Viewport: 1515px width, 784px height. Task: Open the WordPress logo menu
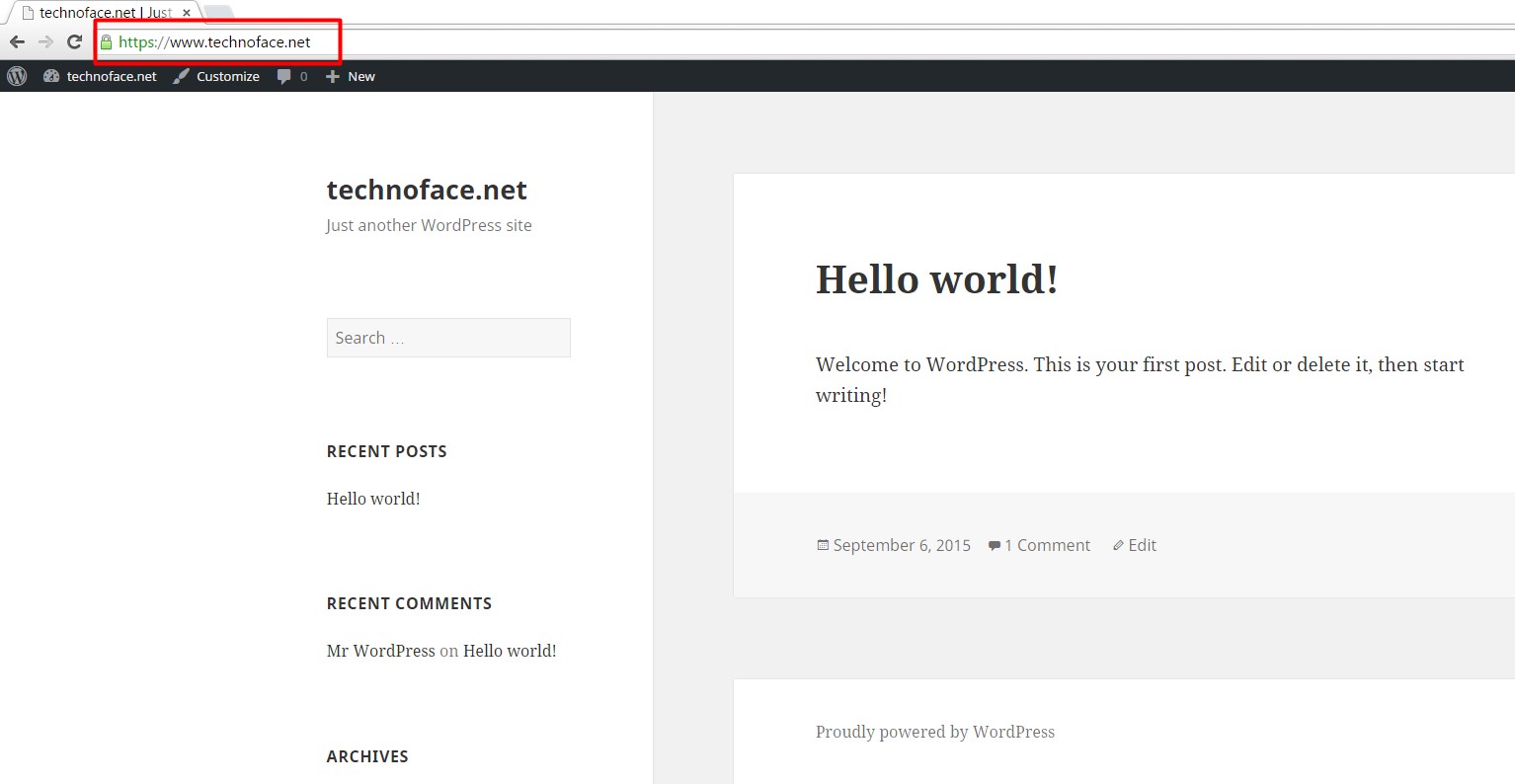(17, 76)
